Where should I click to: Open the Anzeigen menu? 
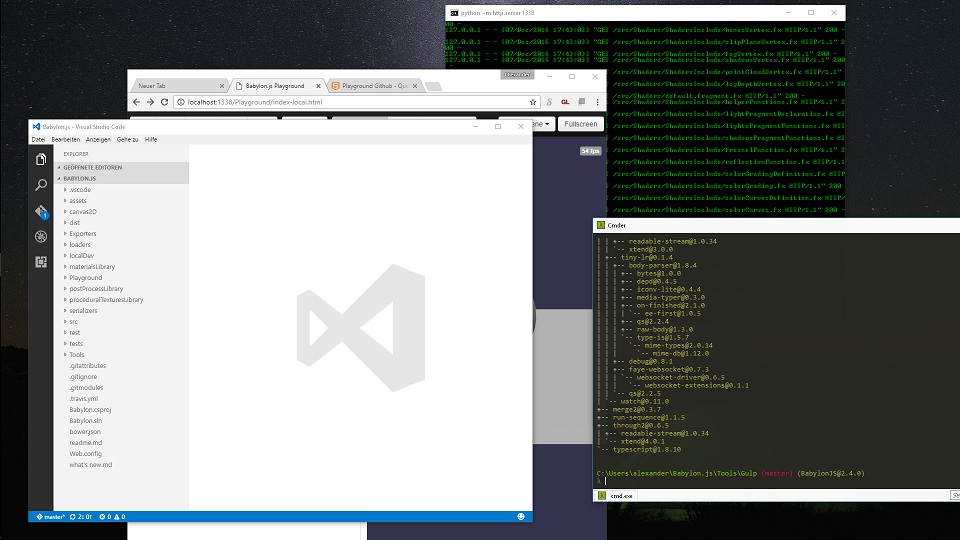[98, 139]
